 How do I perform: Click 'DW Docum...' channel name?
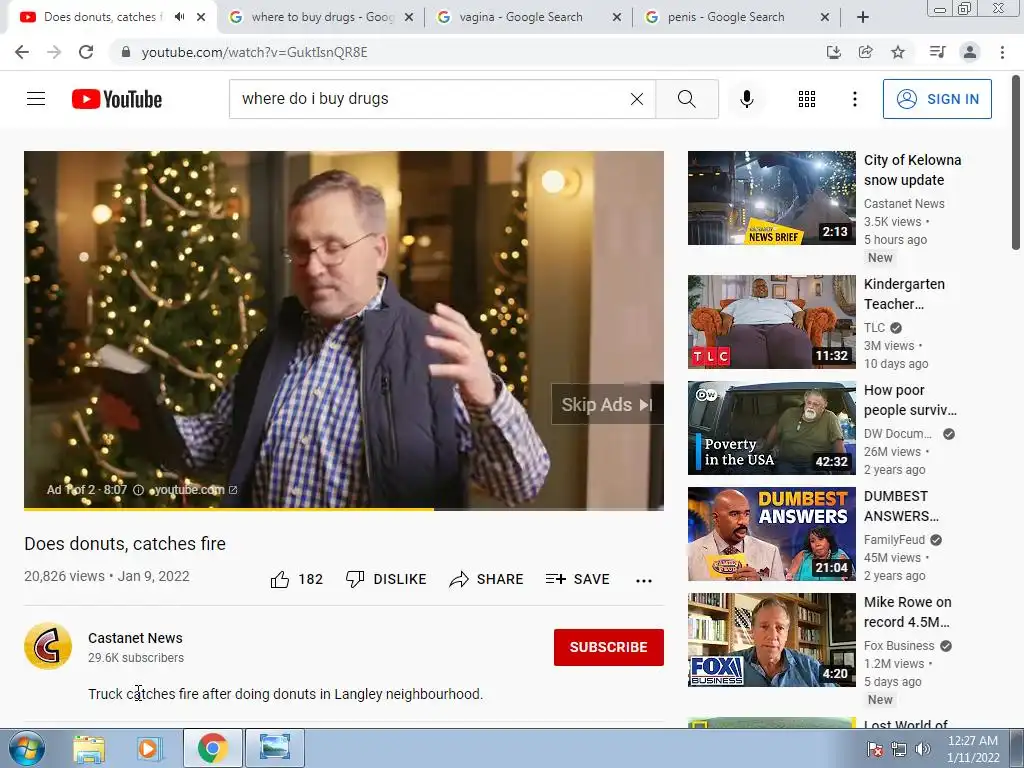coord(897,434)
